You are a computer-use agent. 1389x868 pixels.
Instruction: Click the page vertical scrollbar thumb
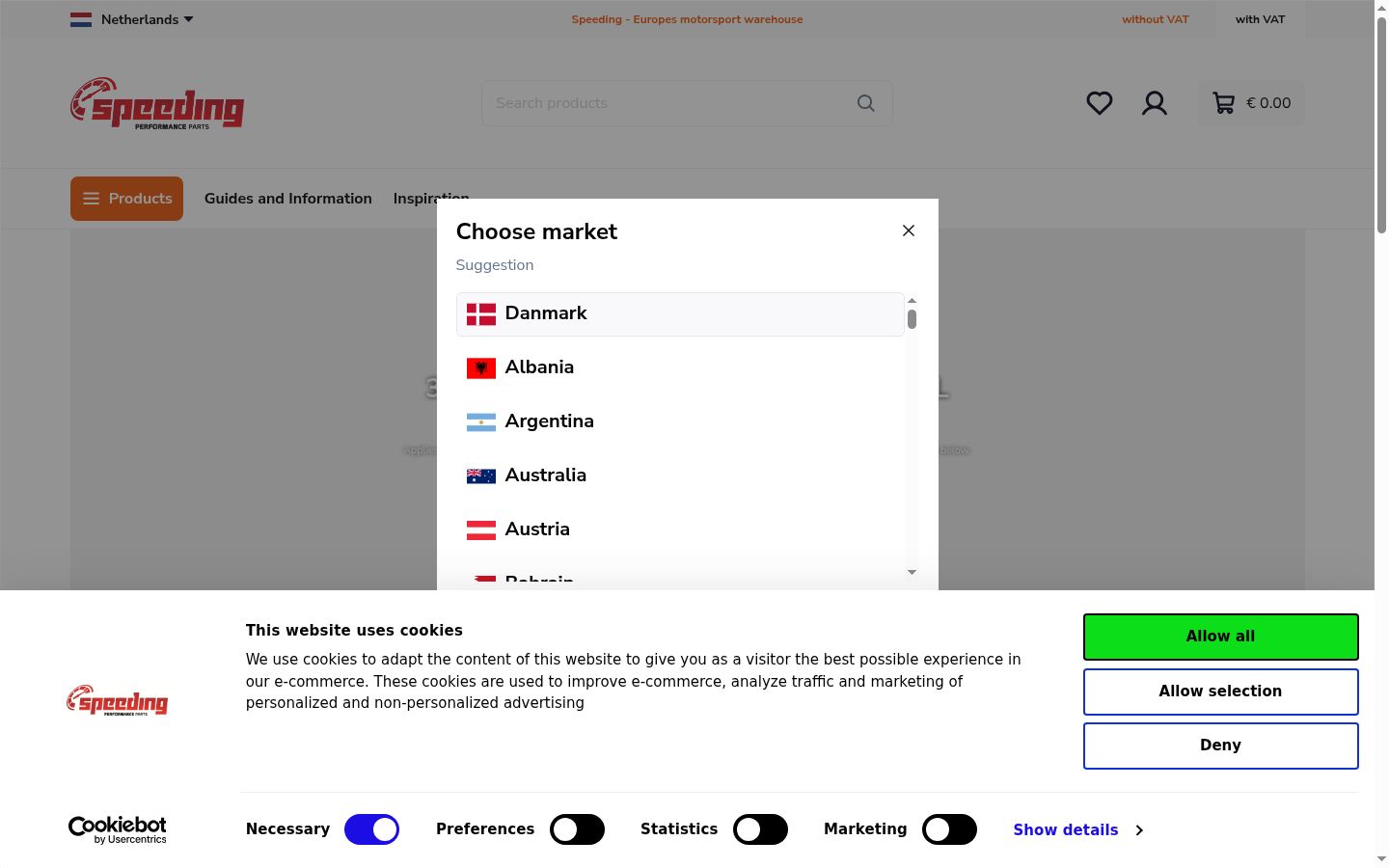pos(1381,125)
